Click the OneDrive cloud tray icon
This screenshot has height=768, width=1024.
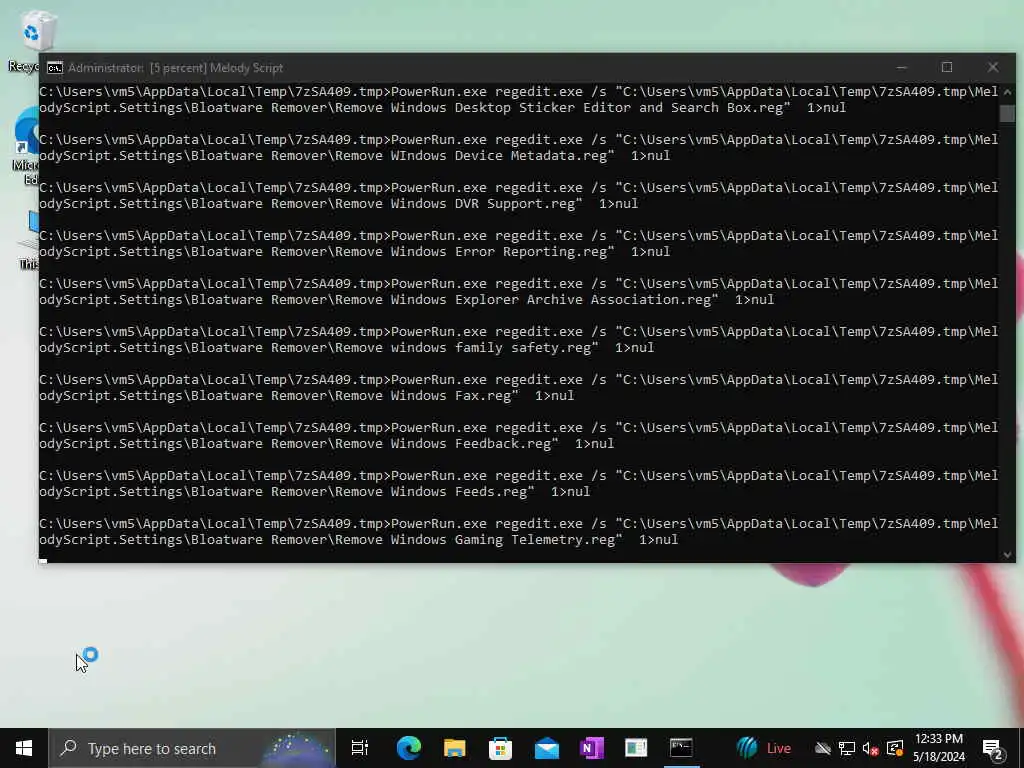[823, 748]
